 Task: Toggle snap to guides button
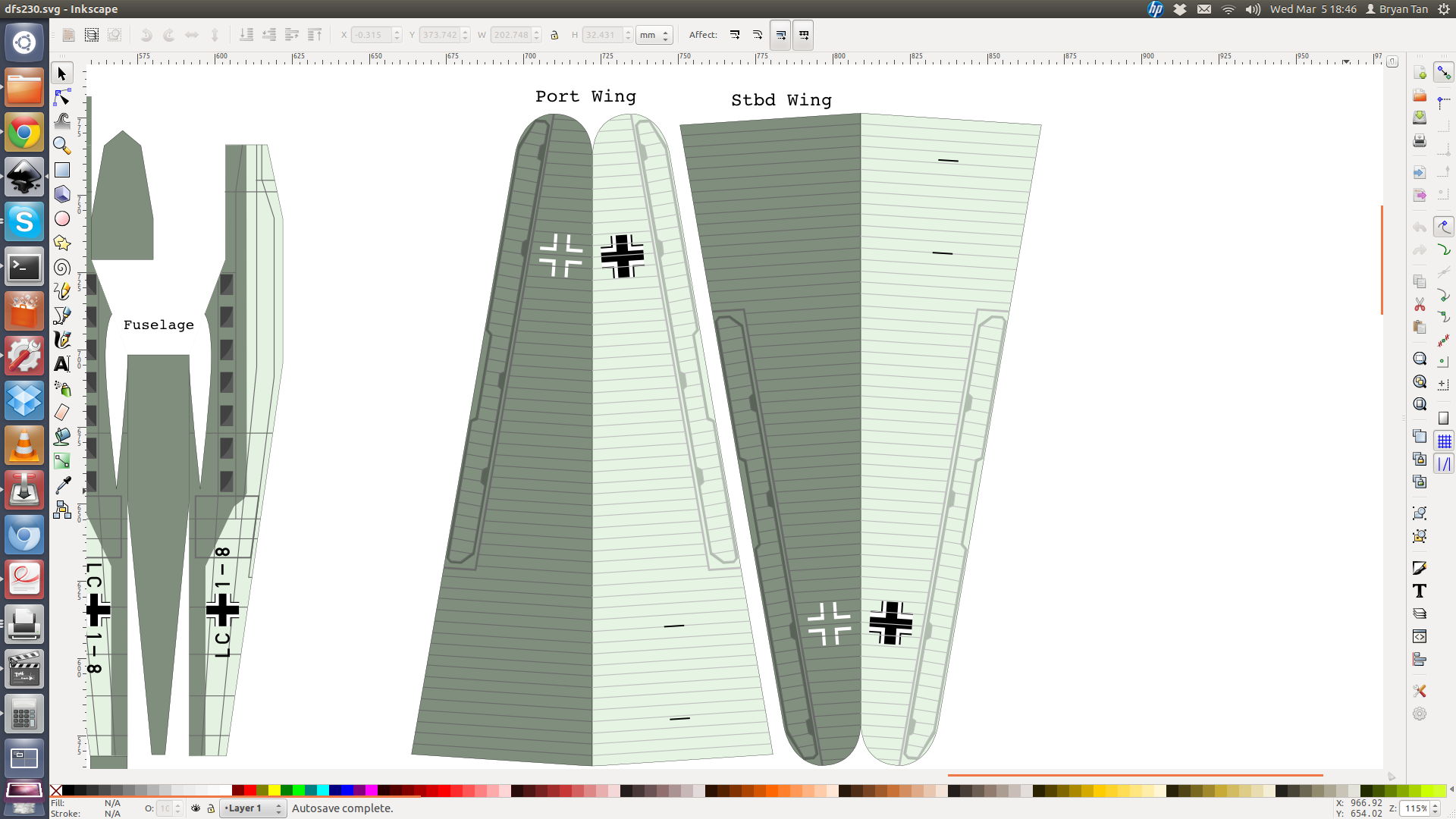[1444, 464]
